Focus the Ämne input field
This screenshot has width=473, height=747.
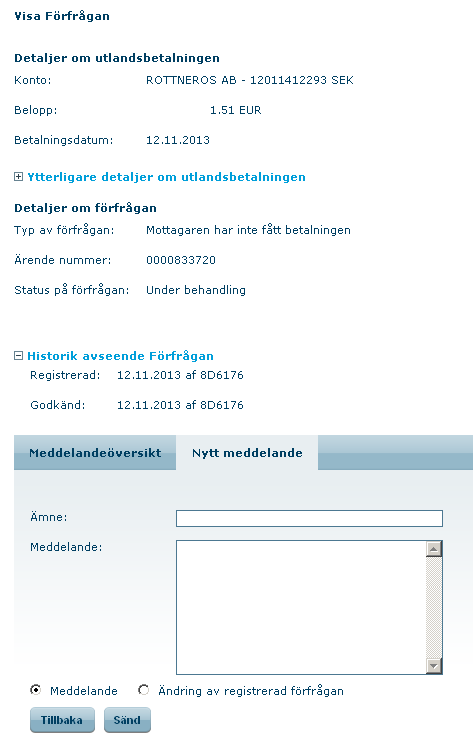(x=309, y=518)
